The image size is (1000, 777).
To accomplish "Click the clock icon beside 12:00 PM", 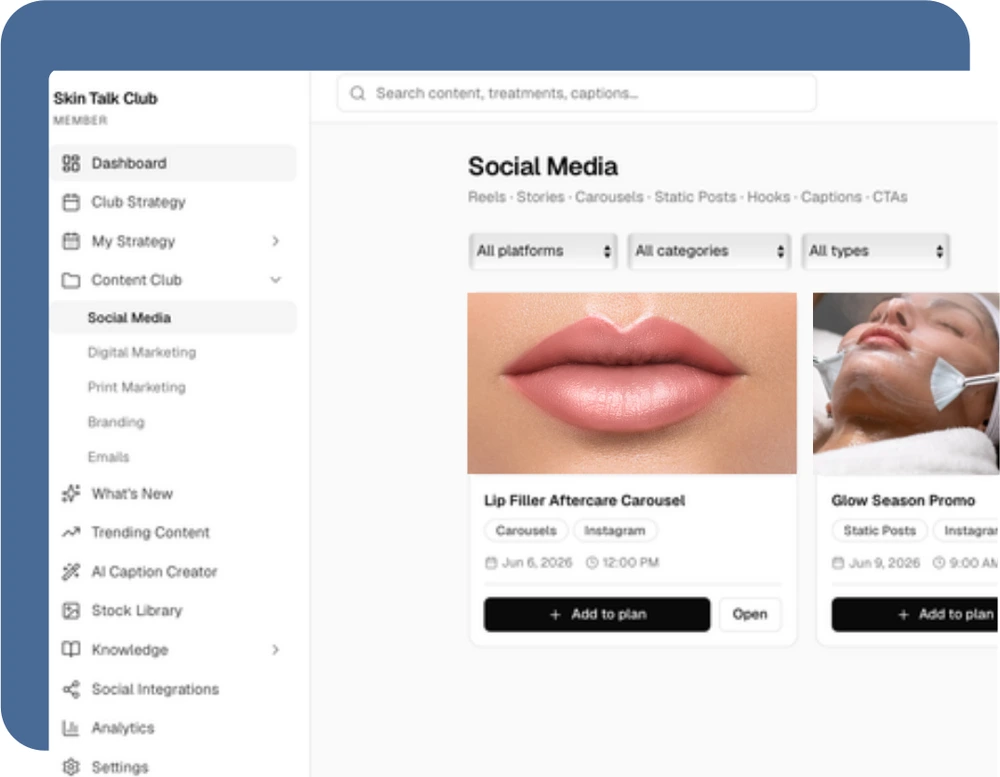I will click(x=592, y=563).
